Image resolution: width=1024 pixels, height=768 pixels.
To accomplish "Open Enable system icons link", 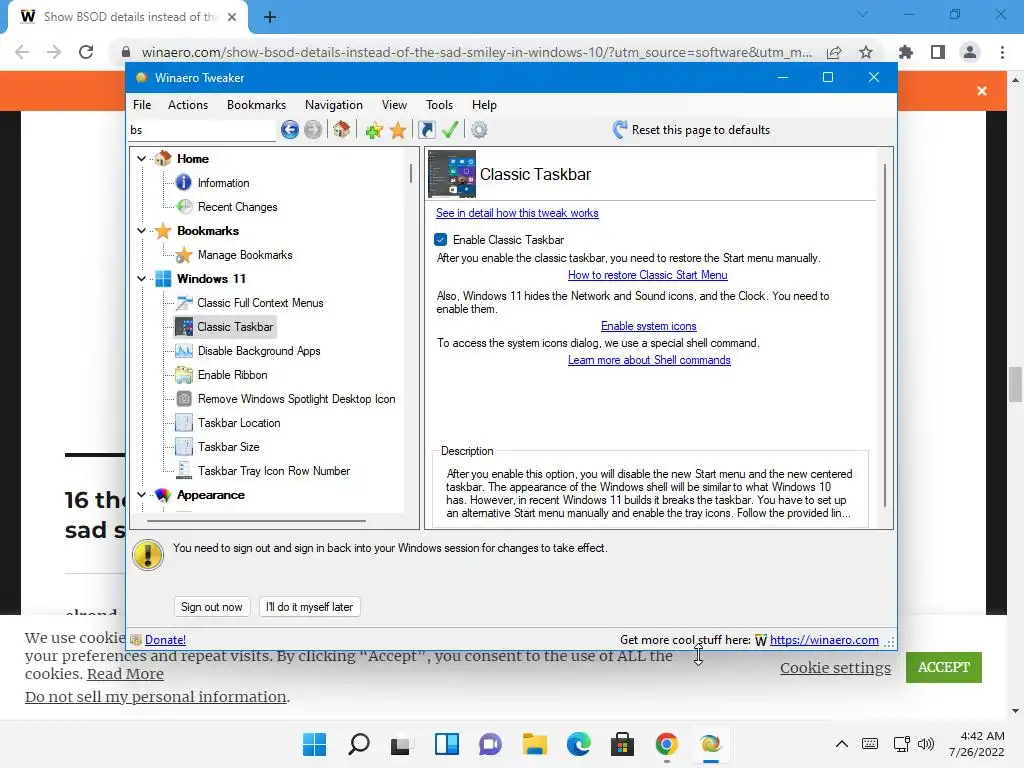I will pyautogui.click(x=648, y=326).
